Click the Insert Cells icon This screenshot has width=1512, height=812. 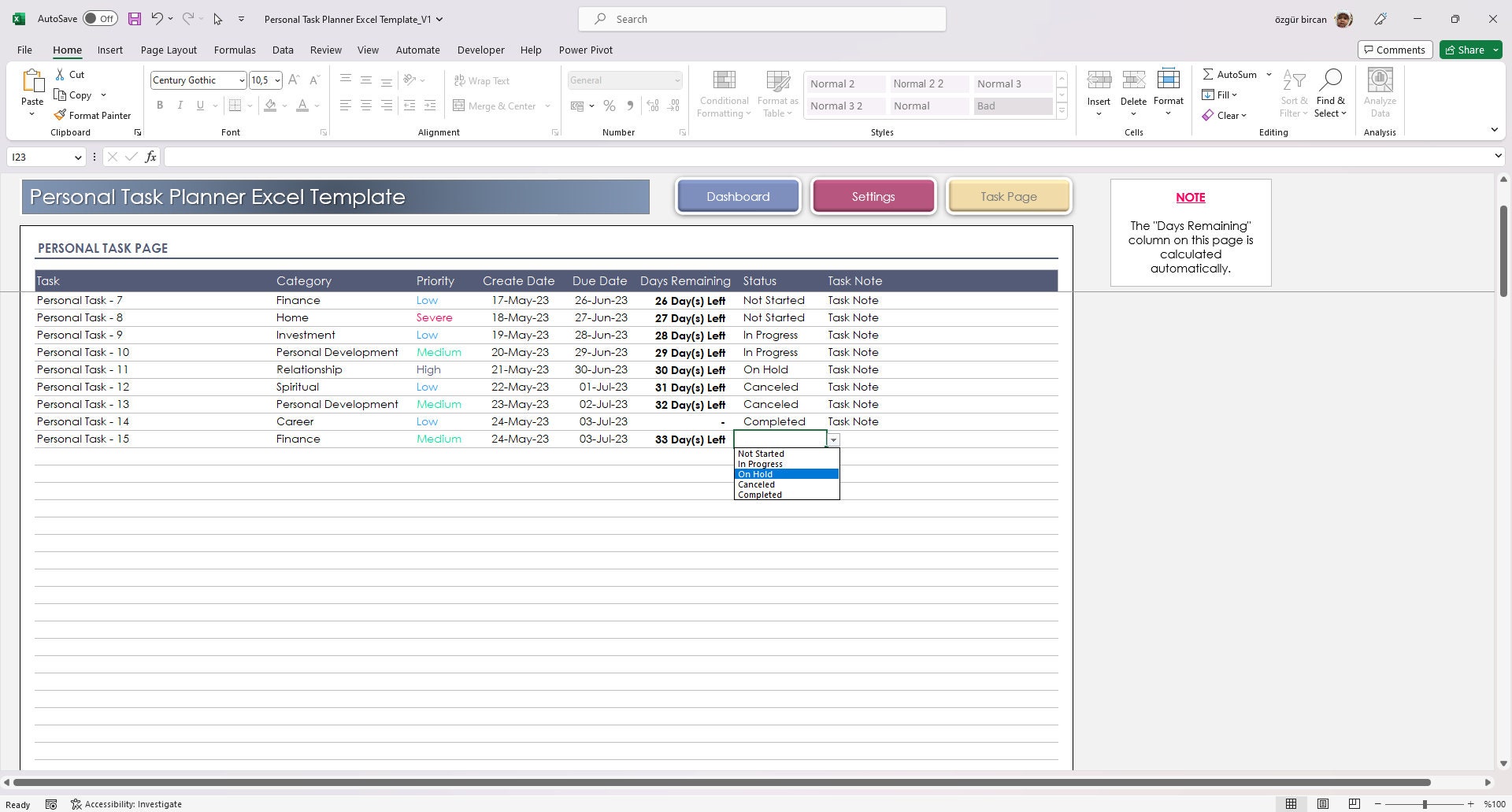click(1099, 80)
